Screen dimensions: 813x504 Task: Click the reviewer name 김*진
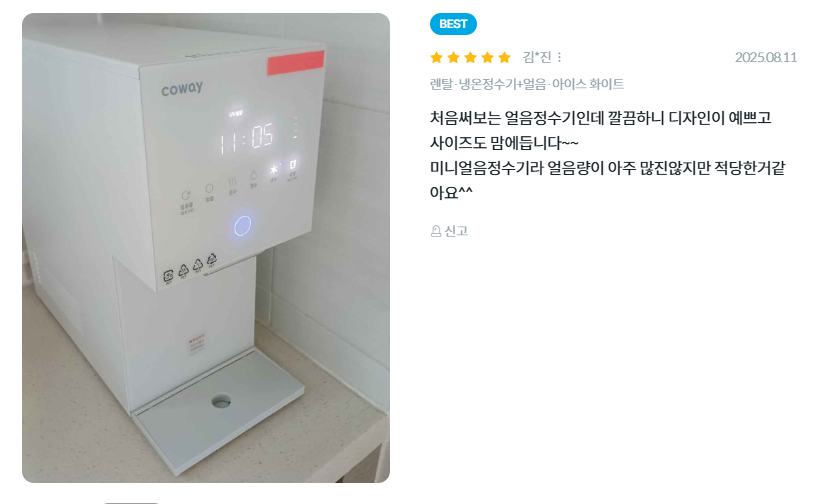[537, 57]
